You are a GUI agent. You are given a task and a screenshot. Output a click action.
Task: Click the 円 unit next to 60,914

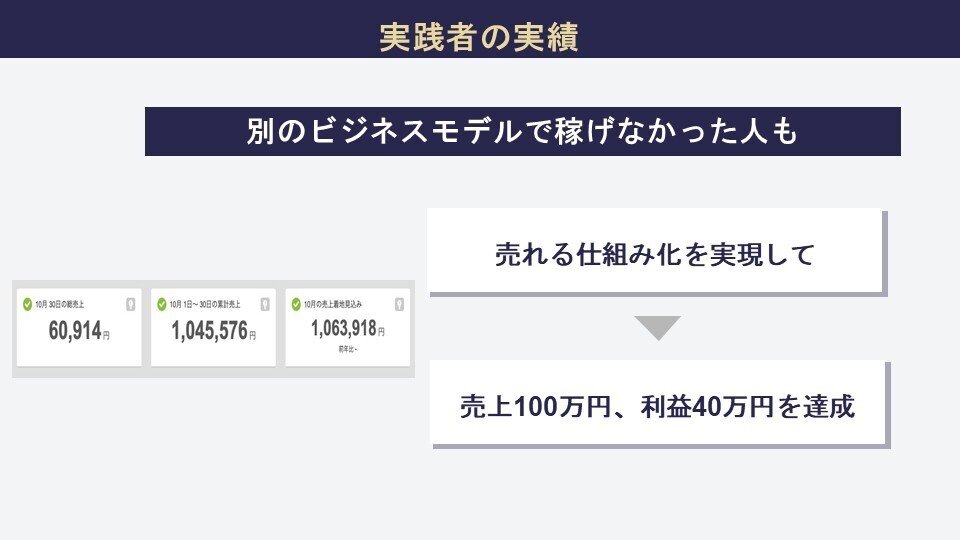106,336
